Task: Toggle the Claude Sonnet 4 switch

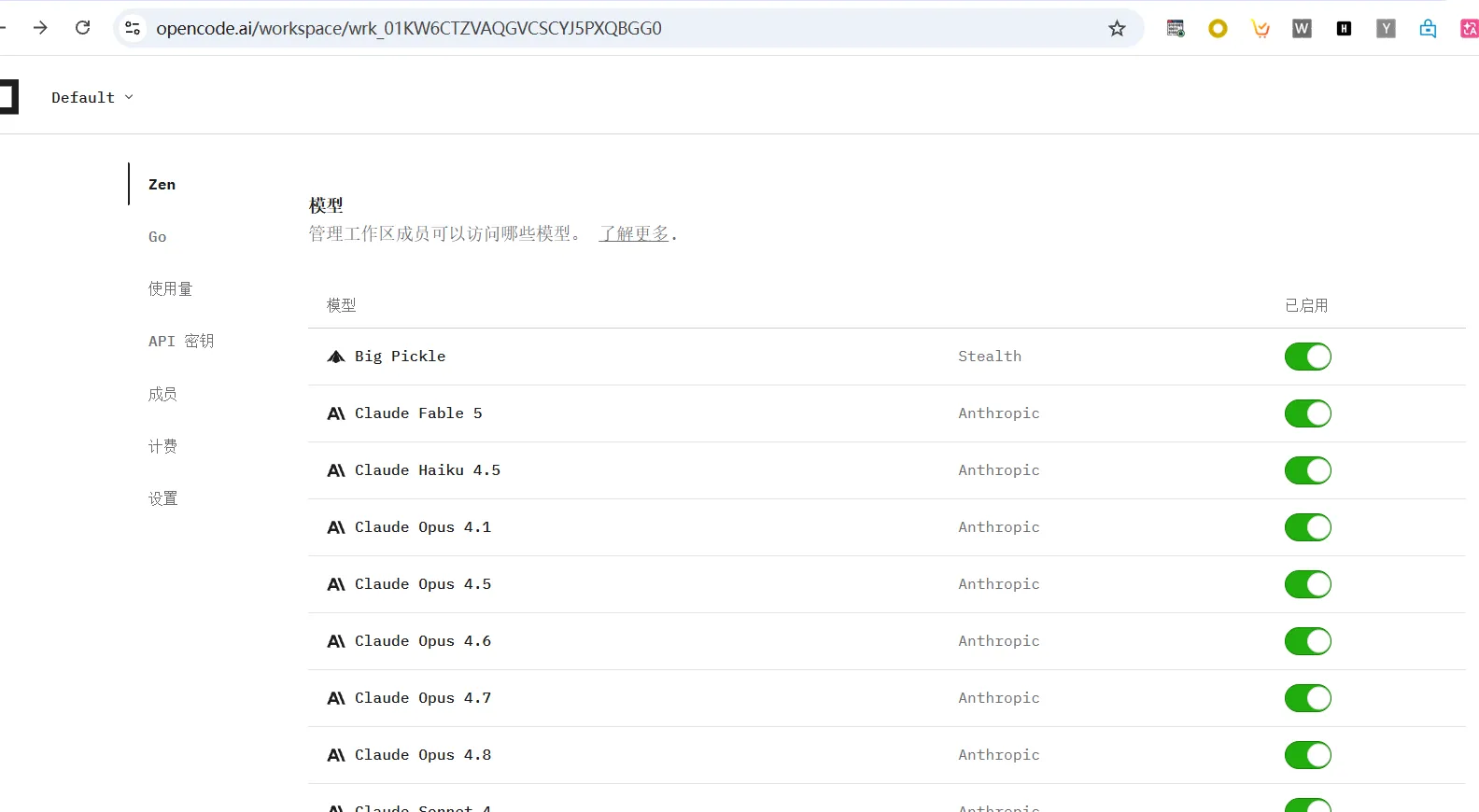Action: click(1307, 805)
